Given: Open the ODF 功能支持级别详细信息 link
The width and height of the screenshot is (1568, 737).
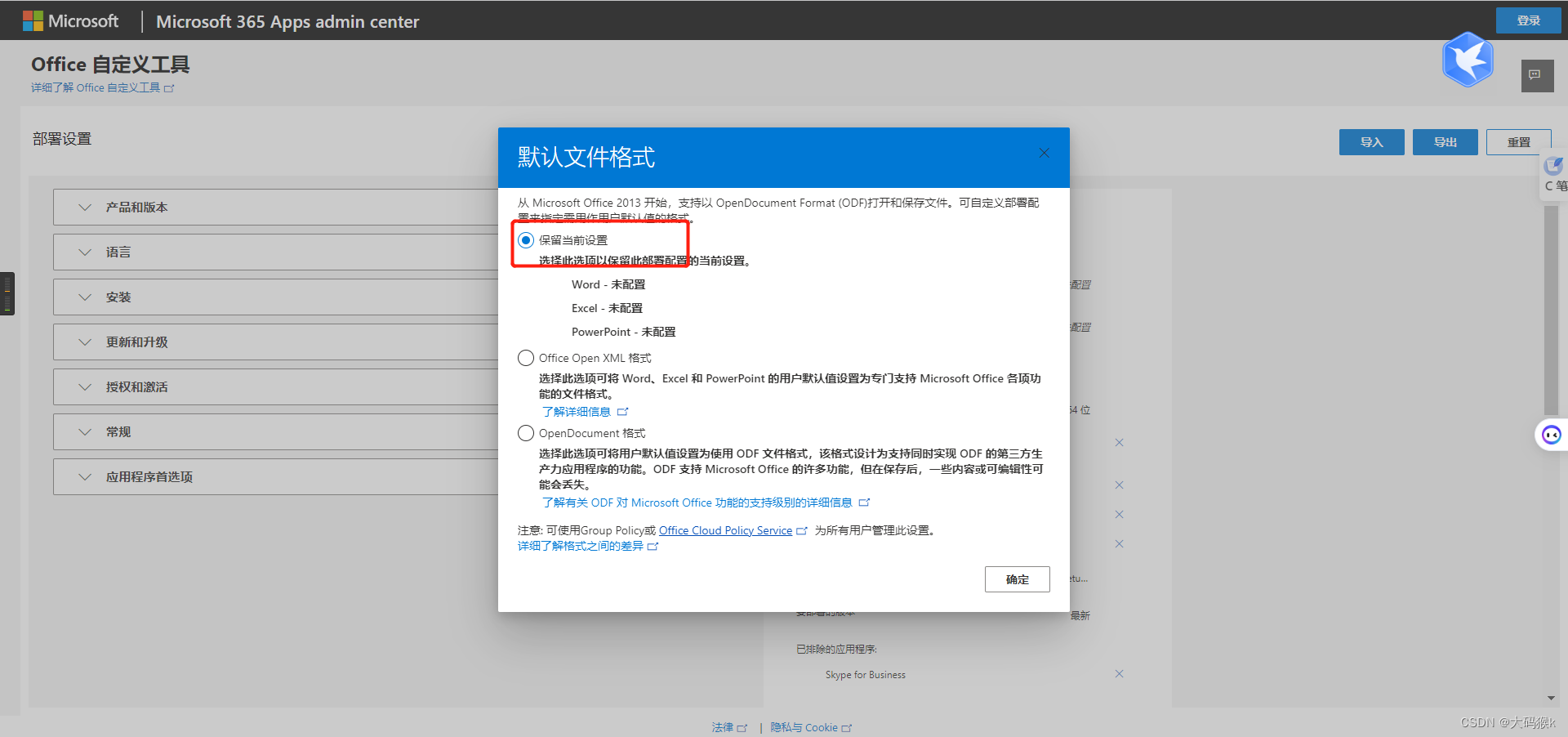Looking at the screenshot, I should [697, 502].
